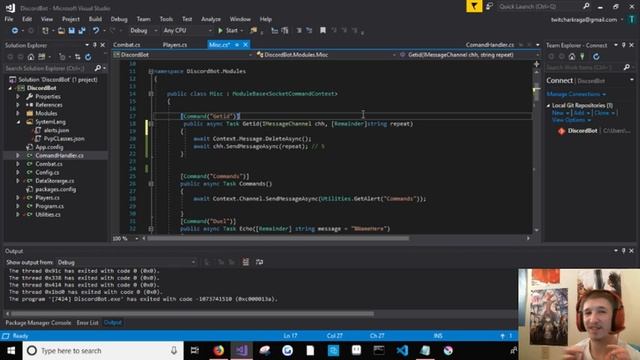Viewport: 640px width, 360px height.
Task: Open the DiscordBot.Modules.Misc type dropdown
Action: pyautogui.click(x=326, y=55)
